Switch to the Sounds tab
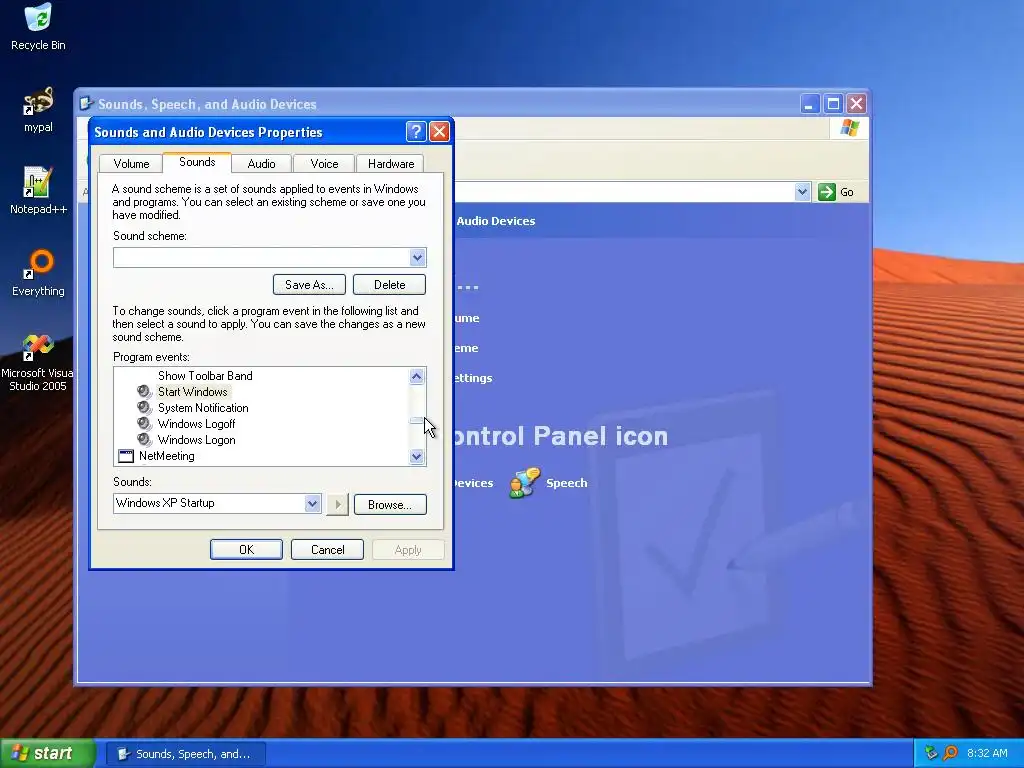 click(197, 162)
